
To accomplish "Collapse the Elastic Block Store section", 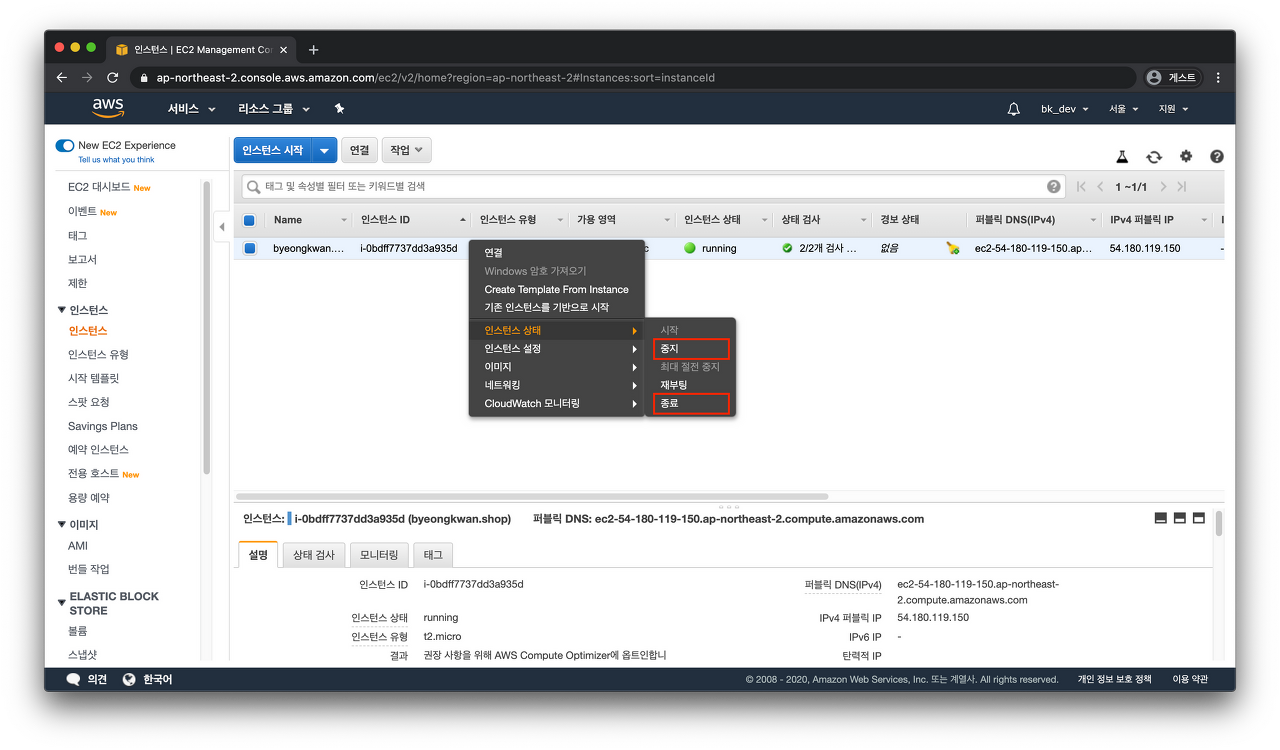I will [63, 602].
